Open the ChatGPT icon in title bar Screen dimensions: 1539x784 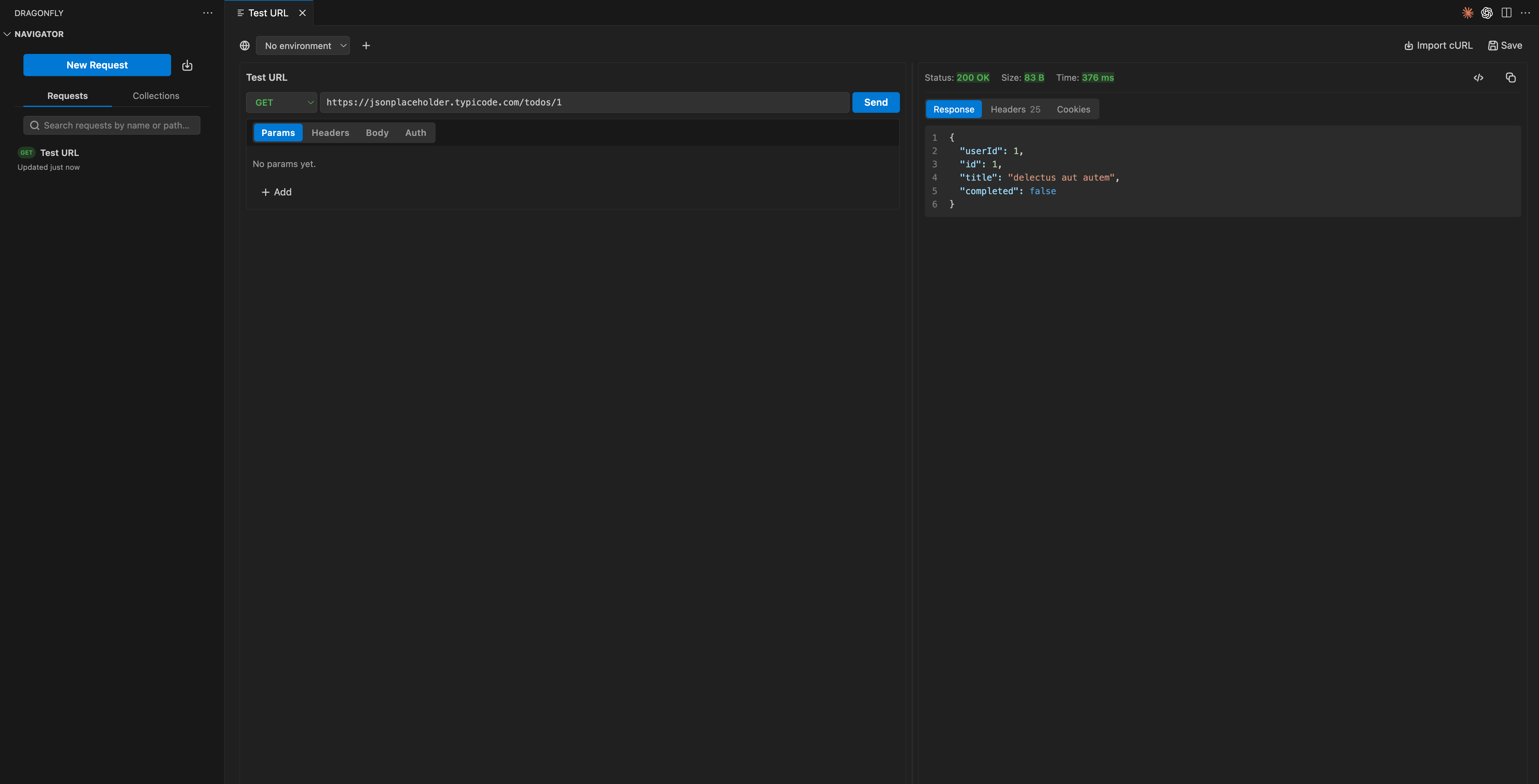pos(1486,13)
